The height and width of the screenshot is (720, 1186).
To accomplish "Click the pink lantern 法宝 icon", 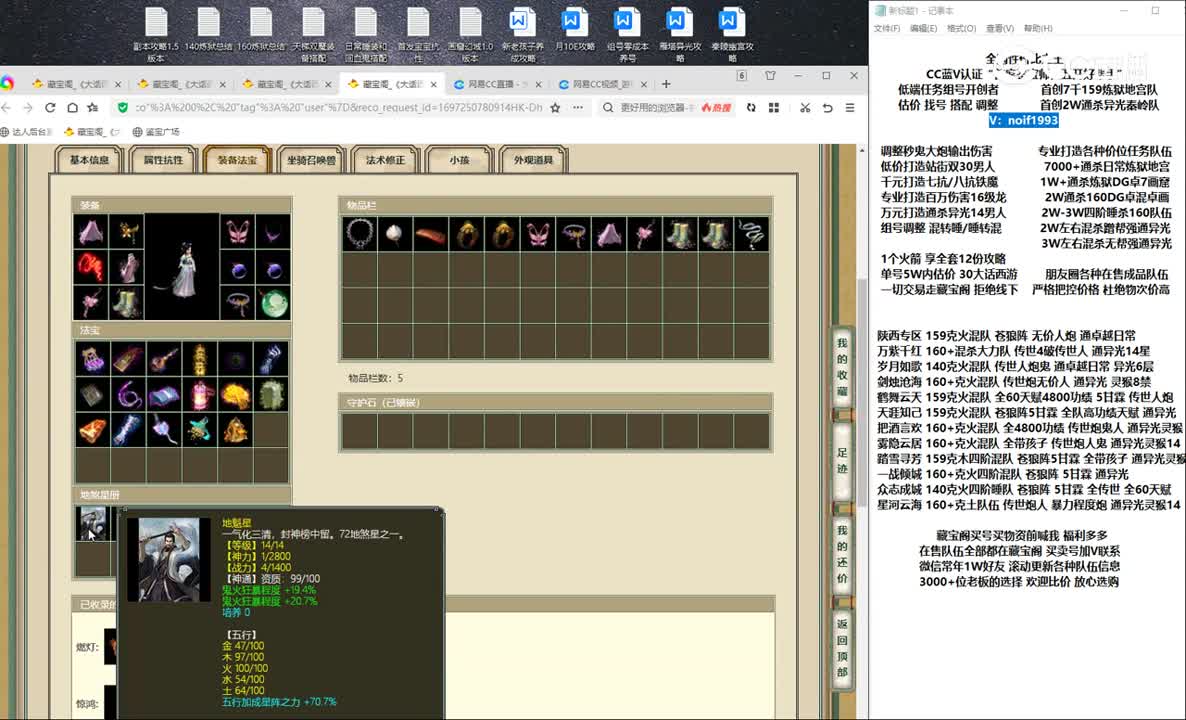I will (x=200, y=395).
